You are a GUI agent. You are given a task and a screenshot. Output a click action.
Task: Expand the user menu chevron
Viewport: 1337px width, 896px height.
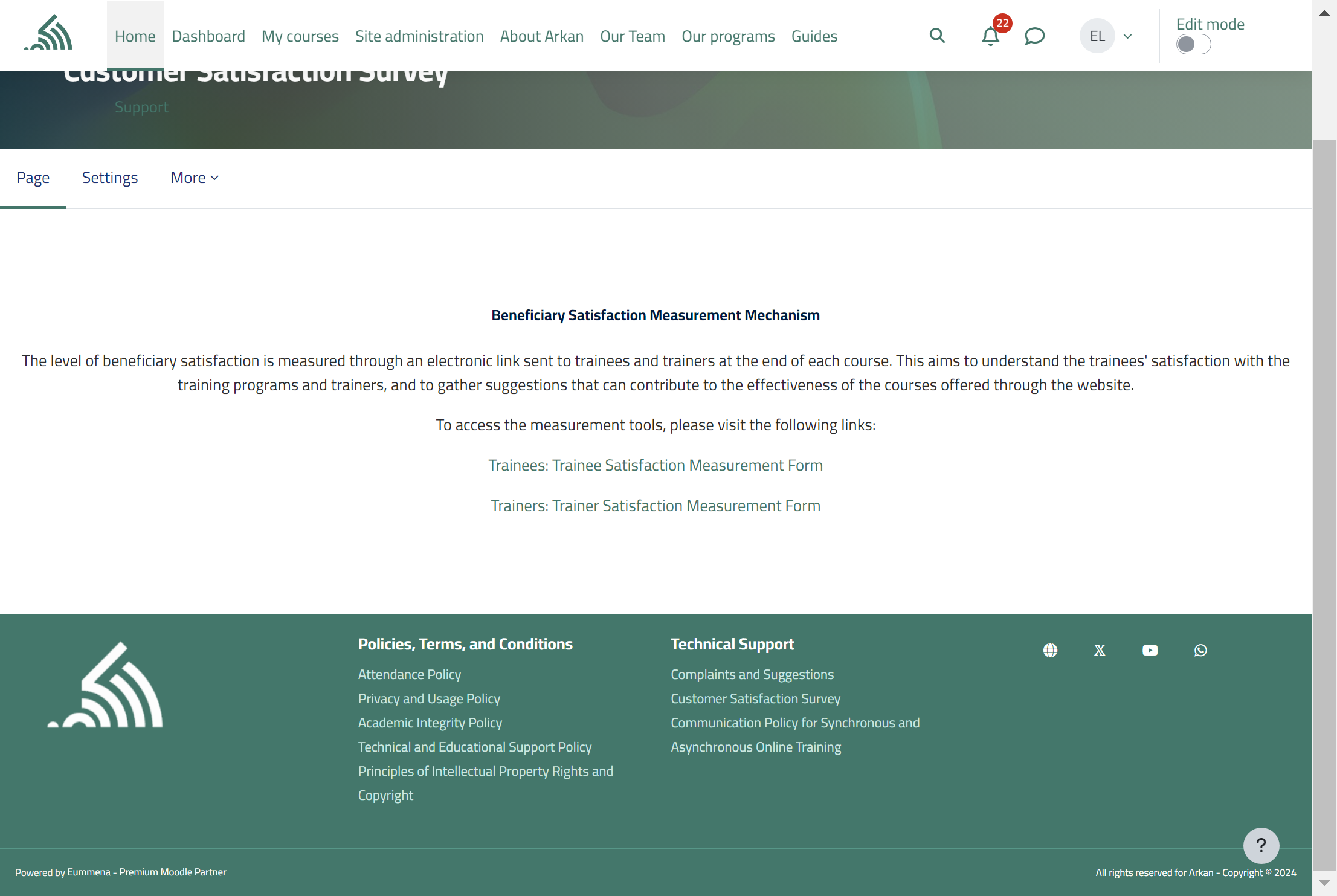1127,36
